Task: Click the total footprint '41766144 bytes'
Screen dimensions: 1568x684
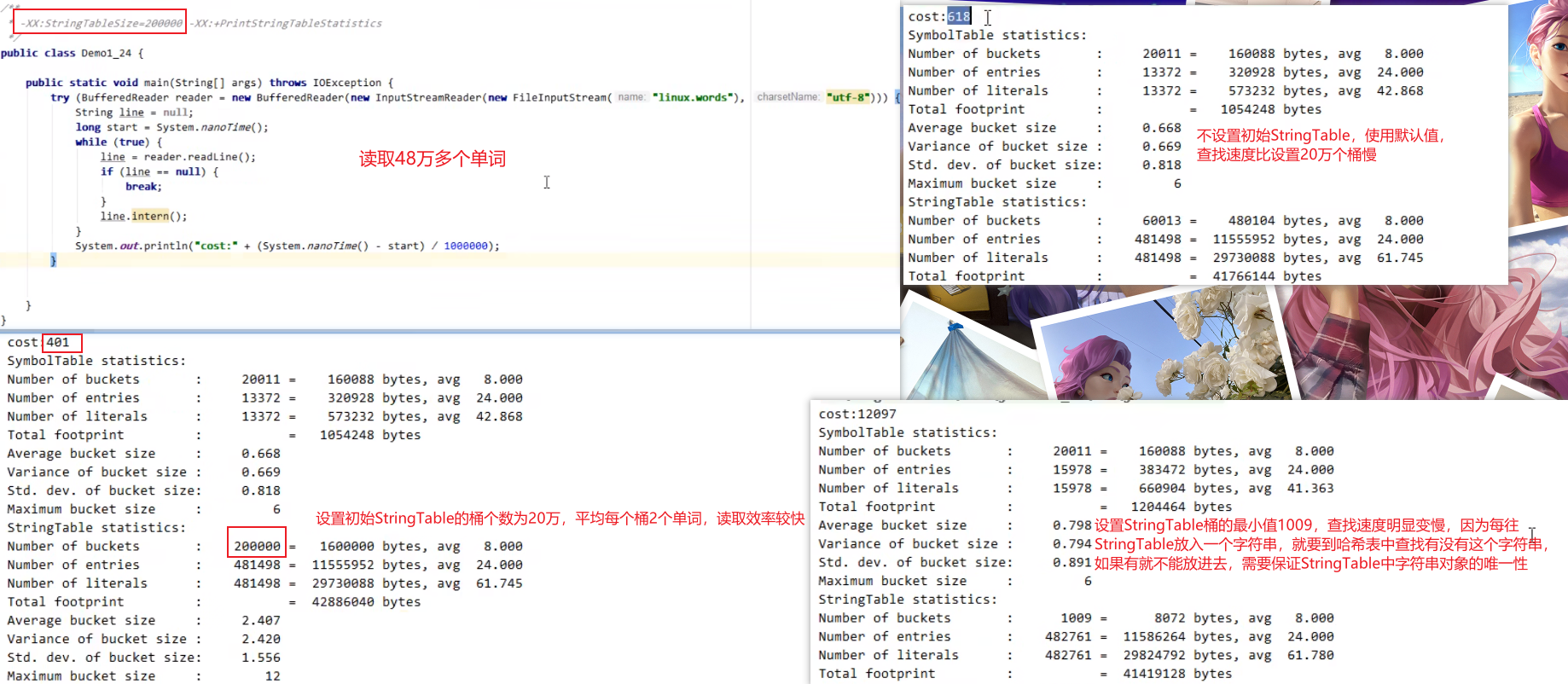Action: 1268,276
